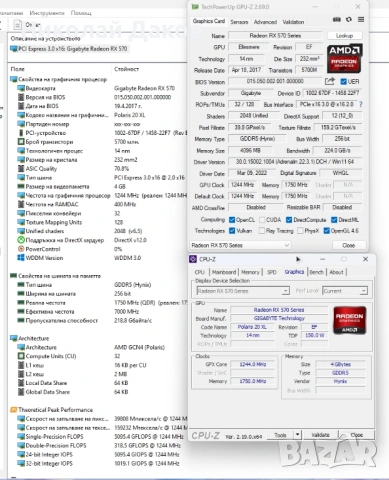Open GPU-Z Radeon RX 570 Series dropdown
This screenshot has width=389, height=480.
(x=240, y=245)
